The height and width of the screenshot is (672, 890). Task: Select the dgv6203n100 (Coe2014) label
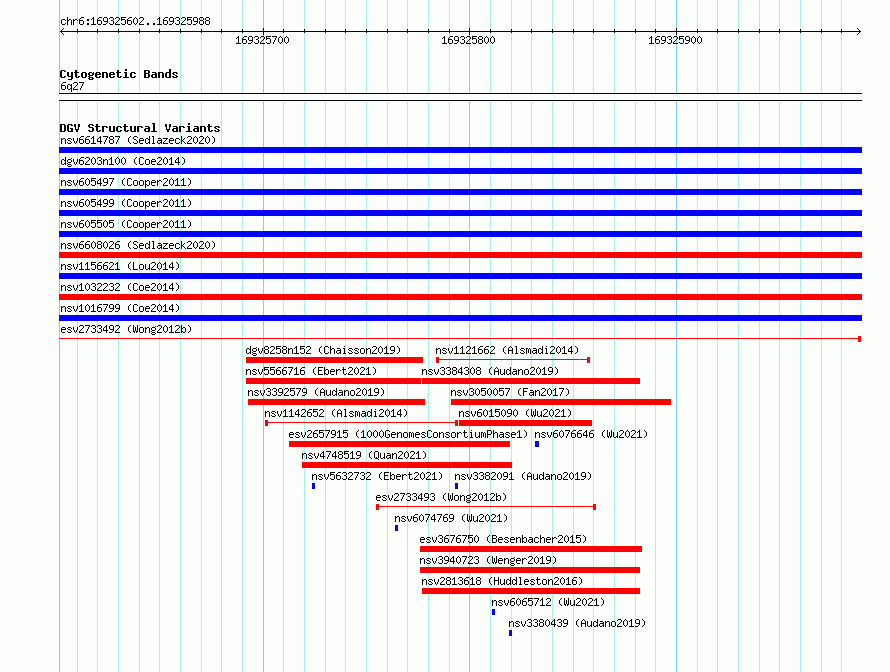(x=123, y=161)
